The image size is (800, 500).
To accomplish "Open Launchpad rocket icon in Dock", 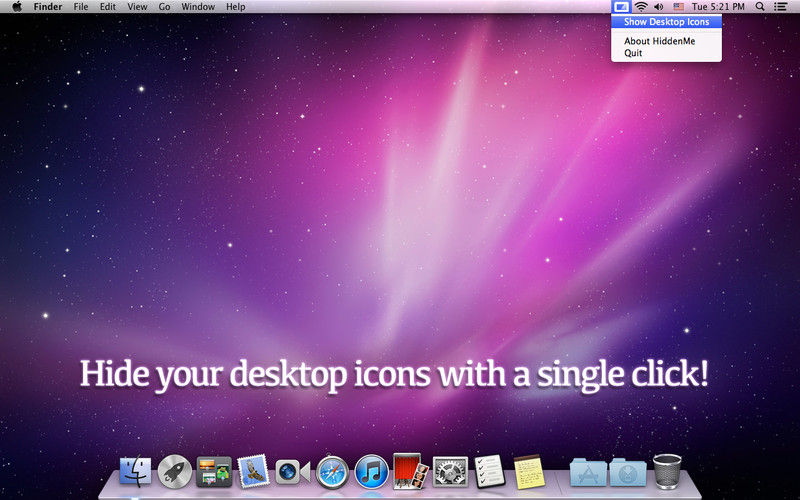I will [x=174, y=471].
